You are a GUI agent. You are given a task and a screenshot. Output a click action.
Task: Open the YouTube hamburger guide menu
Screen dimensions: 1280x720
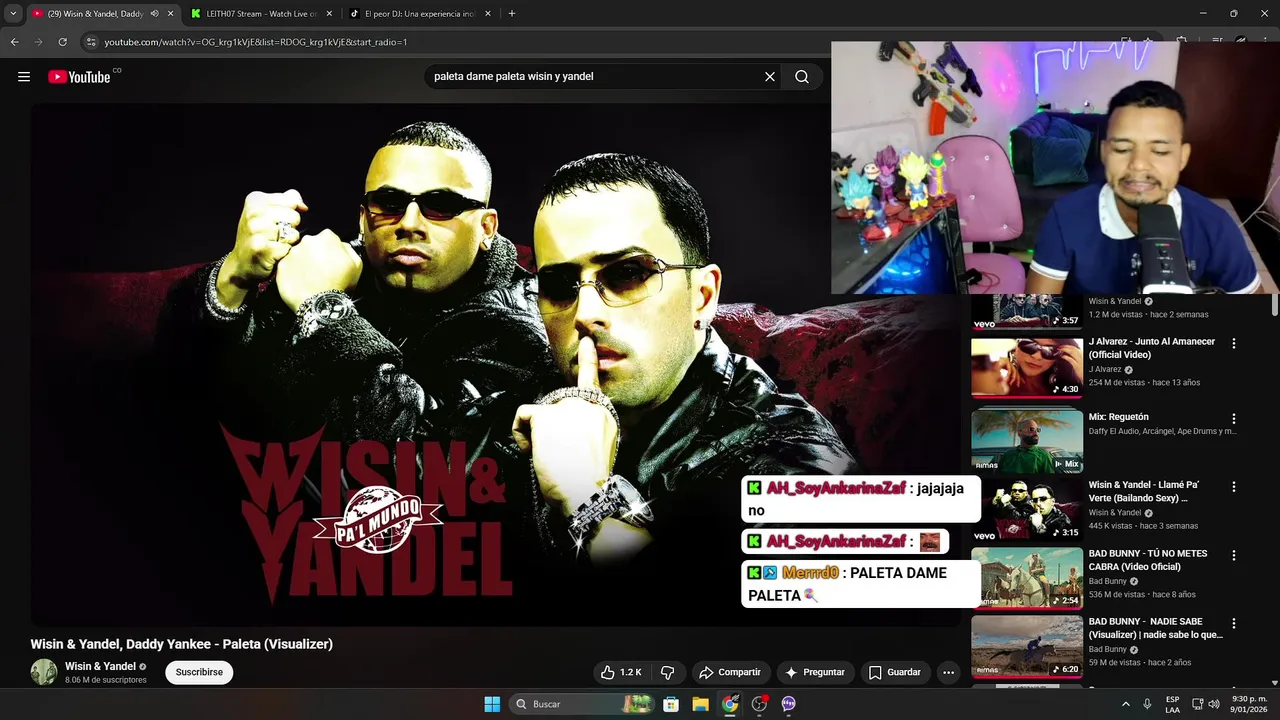point(24,77)
